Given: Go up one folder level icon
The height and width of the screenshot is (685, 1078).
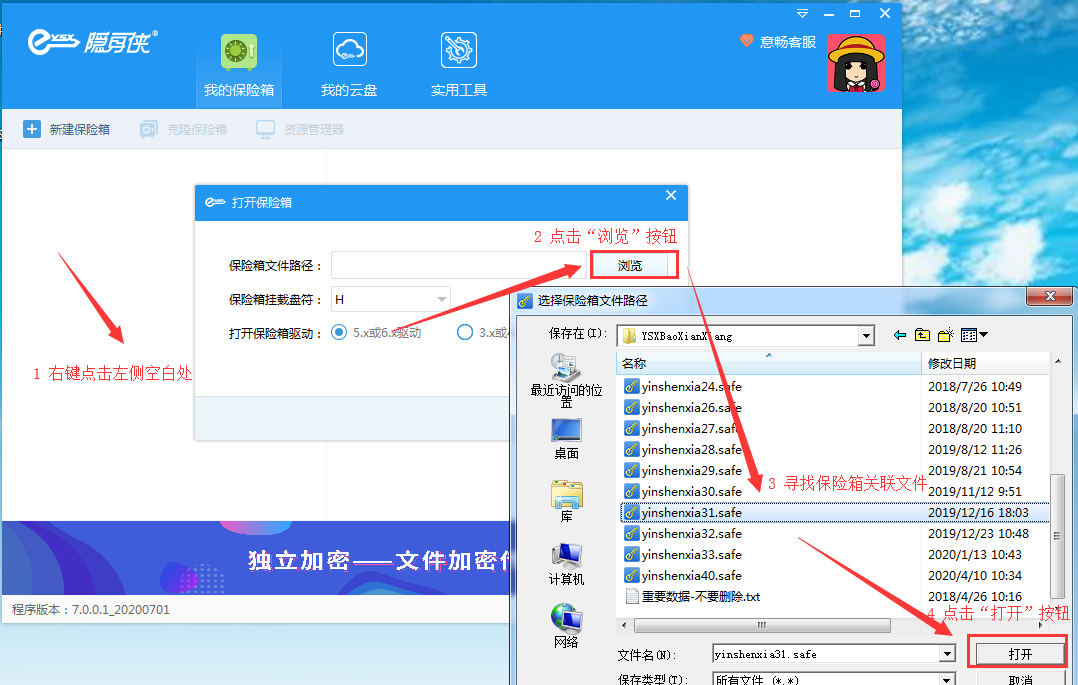Looking at the screenshot, I should point(922,335).
